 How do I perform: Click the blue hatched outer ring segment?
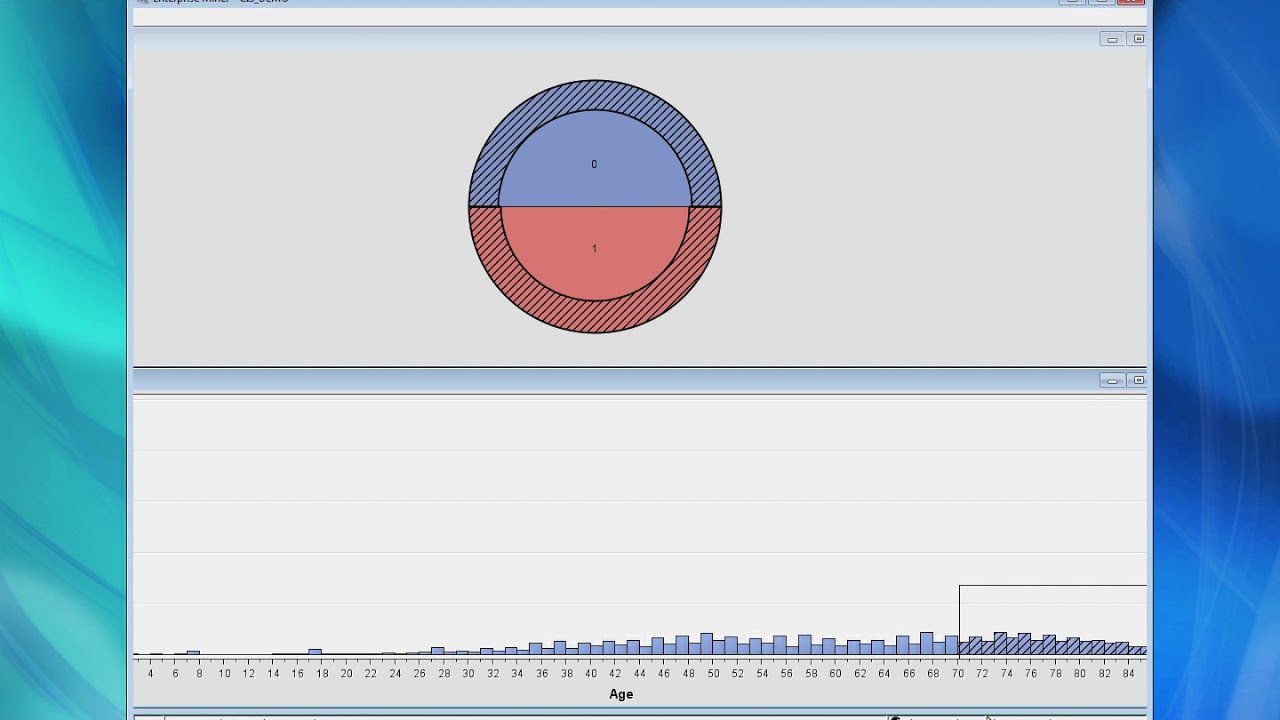pyautogui.click(x=594, y=94)
